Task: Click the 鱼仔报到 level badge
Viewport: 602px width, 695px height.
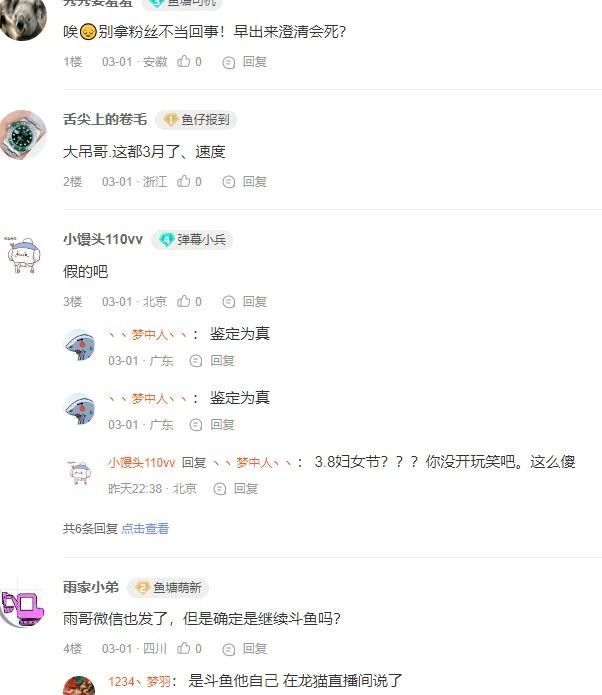Action: point(196,120)
